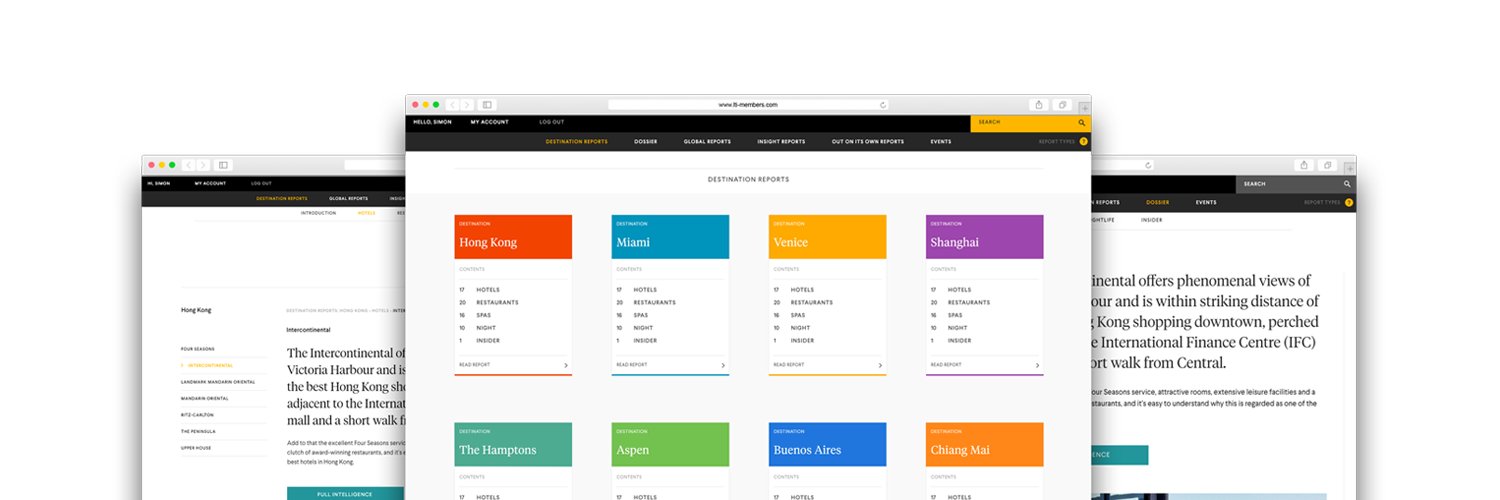Image resolution: width=1500 pixels, height=500 pixels.
Task: Open the Miami destination card header
Action: coord(670,237)
